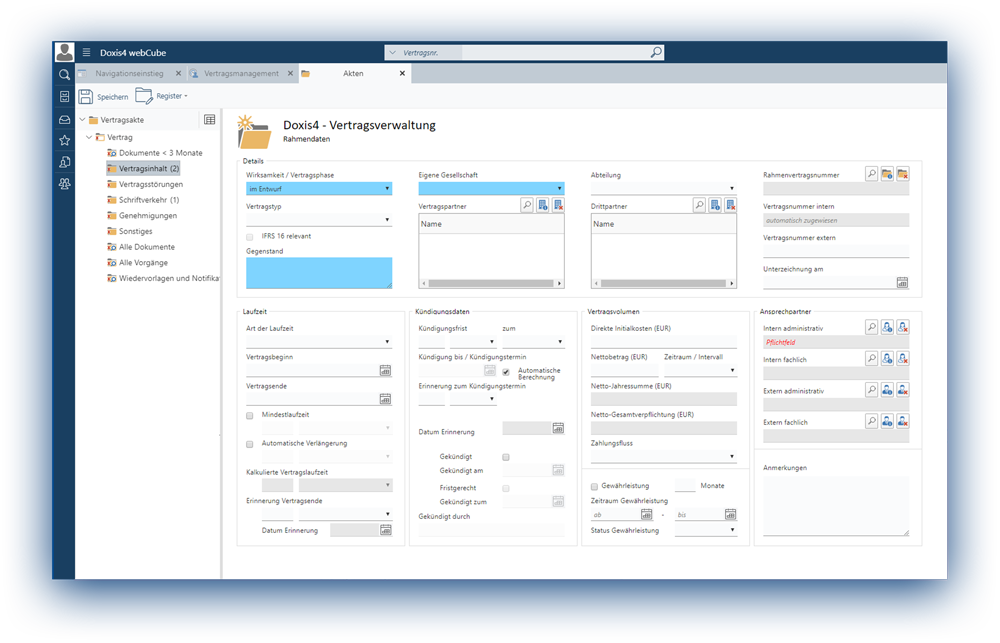Switch tree to table view icon

(209, 119)
